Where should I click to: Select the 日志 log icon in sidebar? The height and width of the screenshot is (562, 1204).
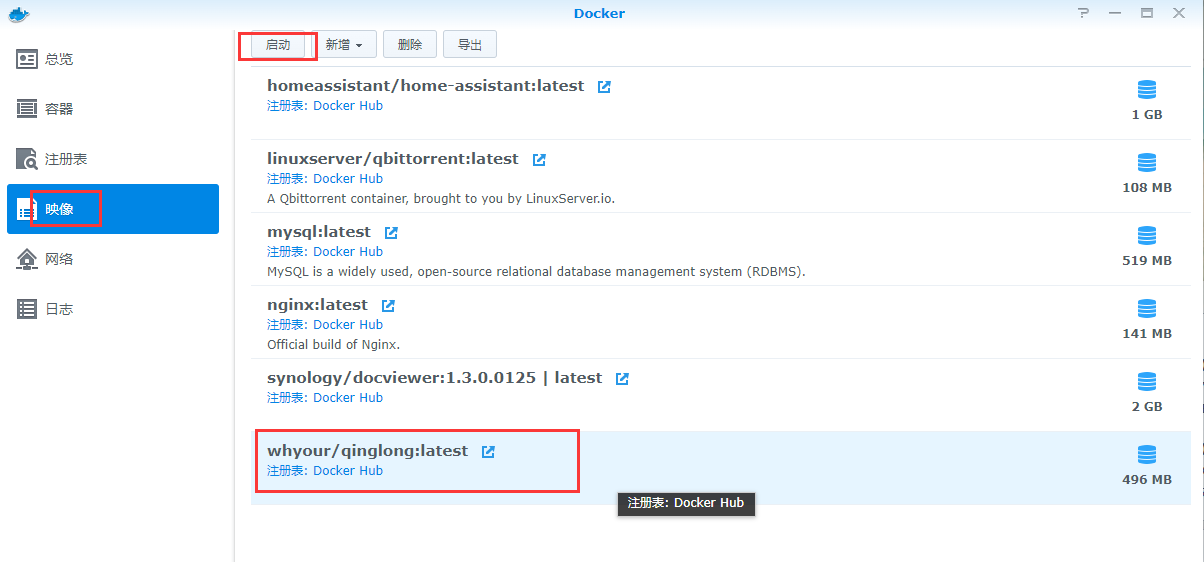27,309
